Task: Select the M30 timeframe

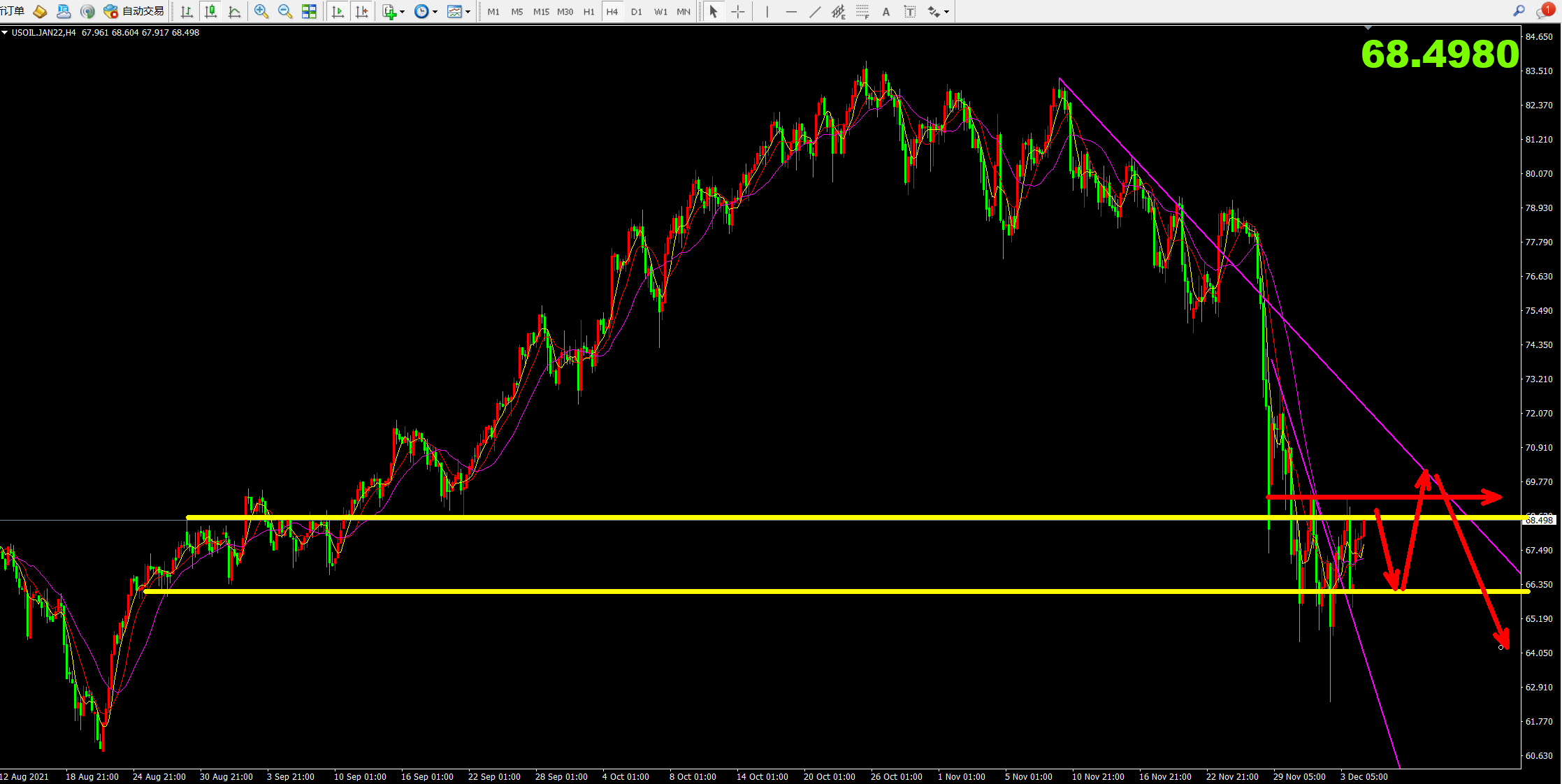Action: pyautogui.click(x=565, y=12)
